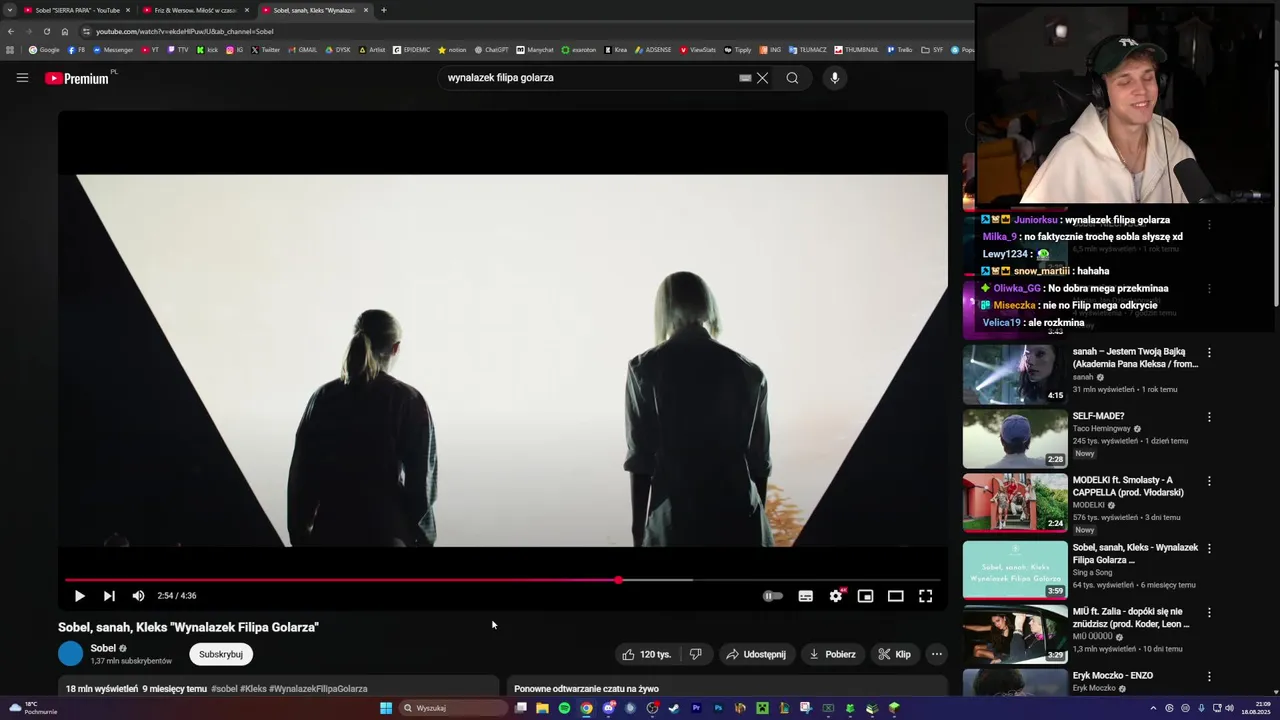Open Steam from the taskbar
Image resolution: width=1280 pixels, height=720 pixels.
pos(674,708)
